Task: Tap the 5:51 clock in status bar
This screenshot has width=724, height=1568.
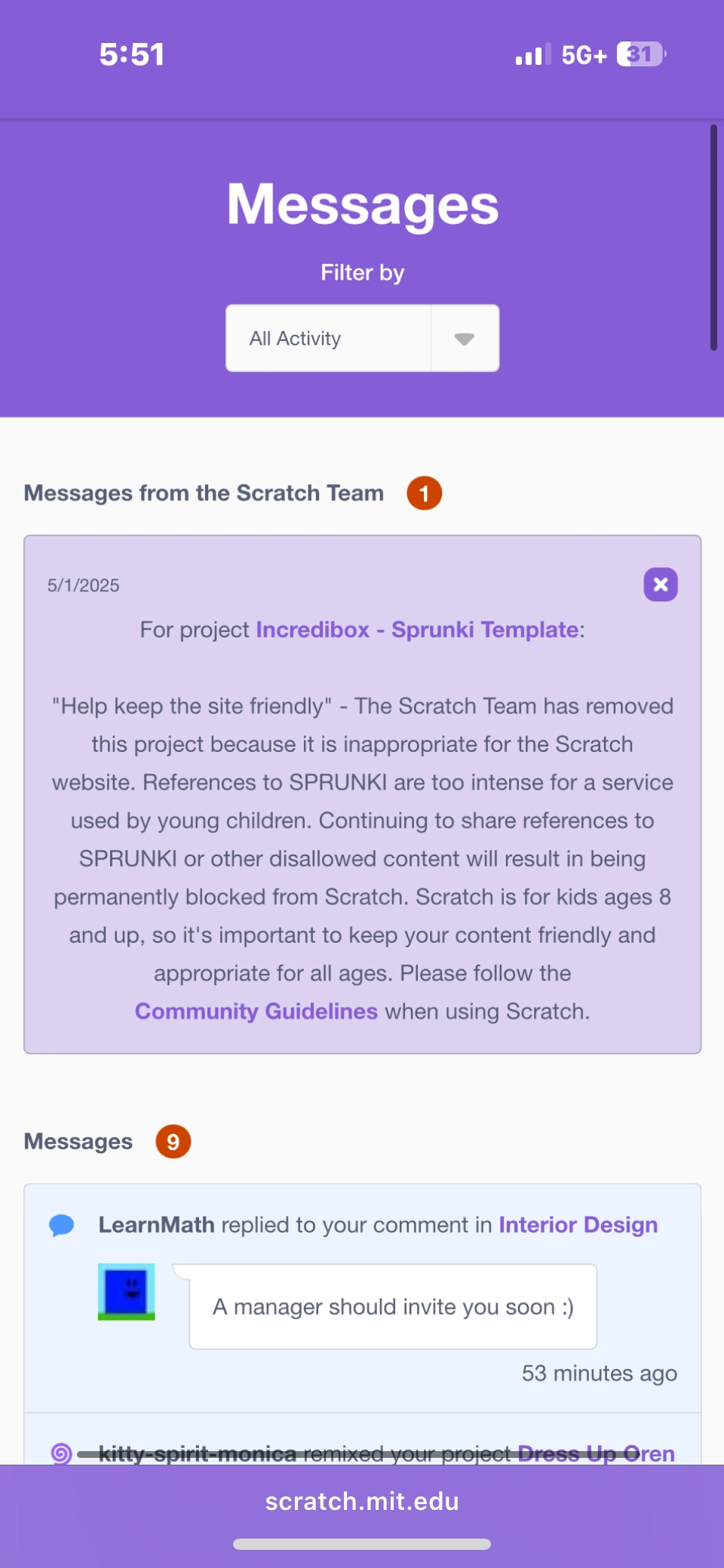Action: (132, 55)
